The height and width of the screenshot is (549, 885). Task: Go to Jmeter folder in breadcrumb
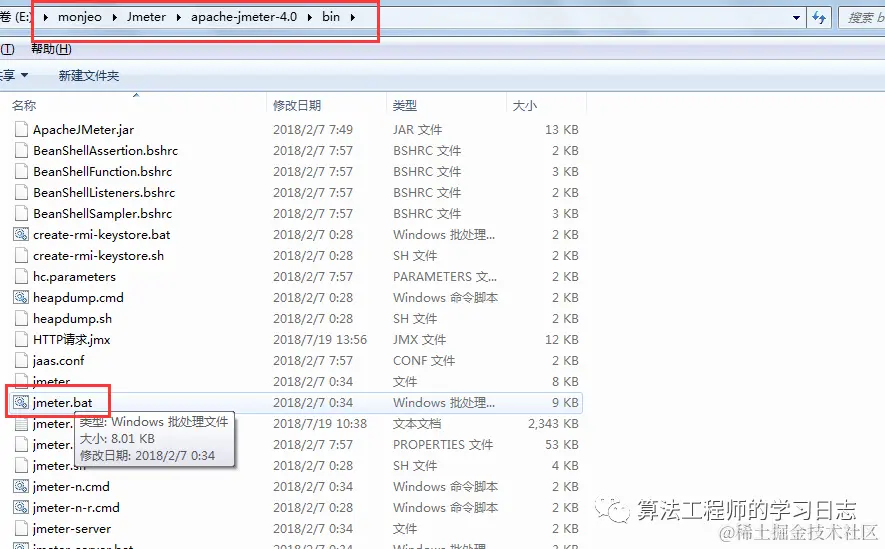[x=146, y=17]
